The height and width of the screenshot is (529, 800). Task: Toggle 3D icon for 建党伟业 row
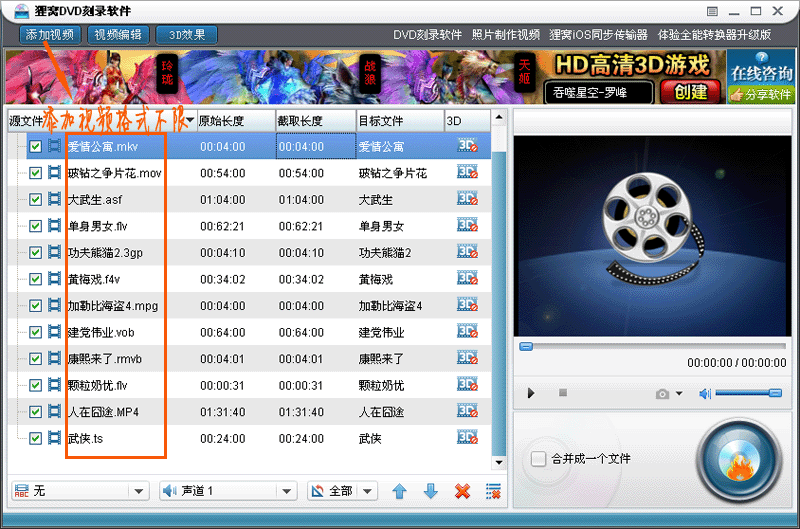point(467,331)
